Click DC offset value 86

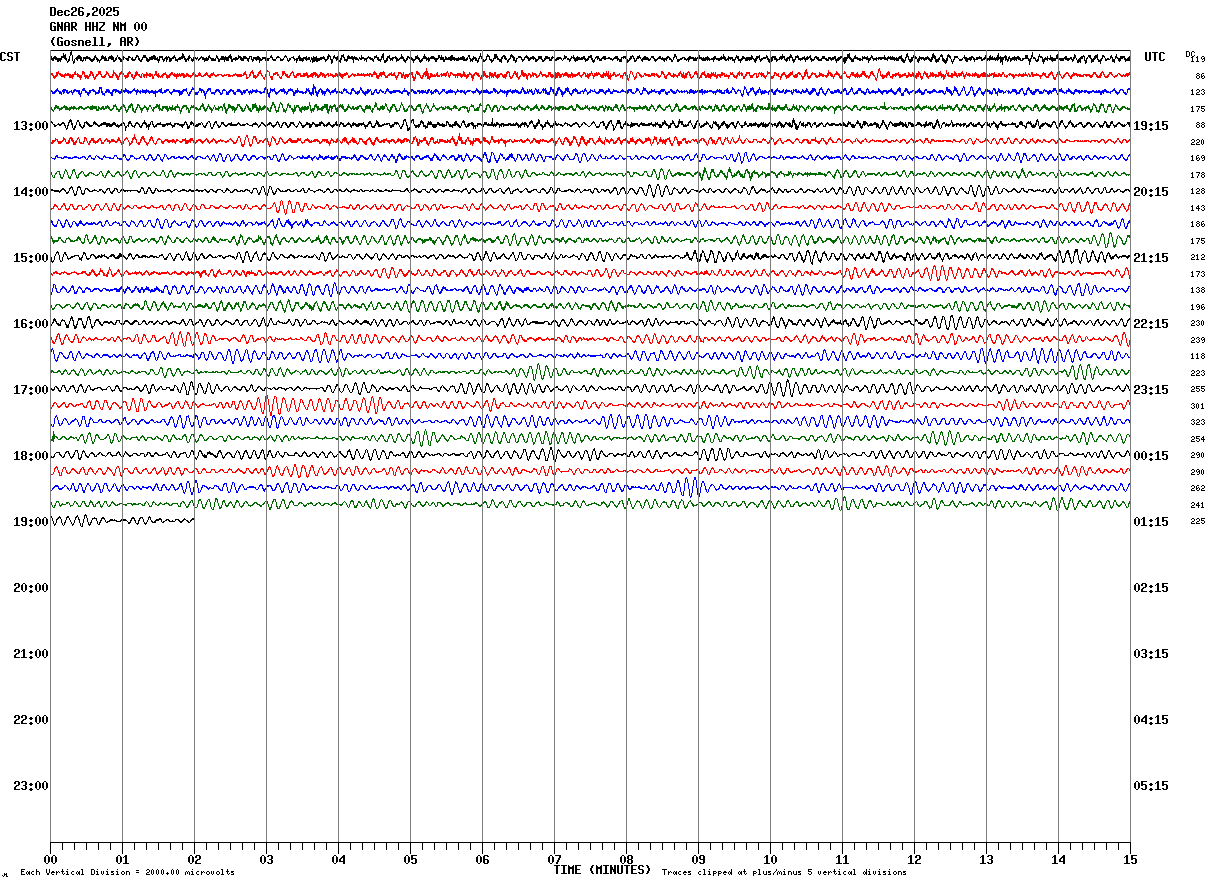pyautogui.click(x=1200, y=76)
